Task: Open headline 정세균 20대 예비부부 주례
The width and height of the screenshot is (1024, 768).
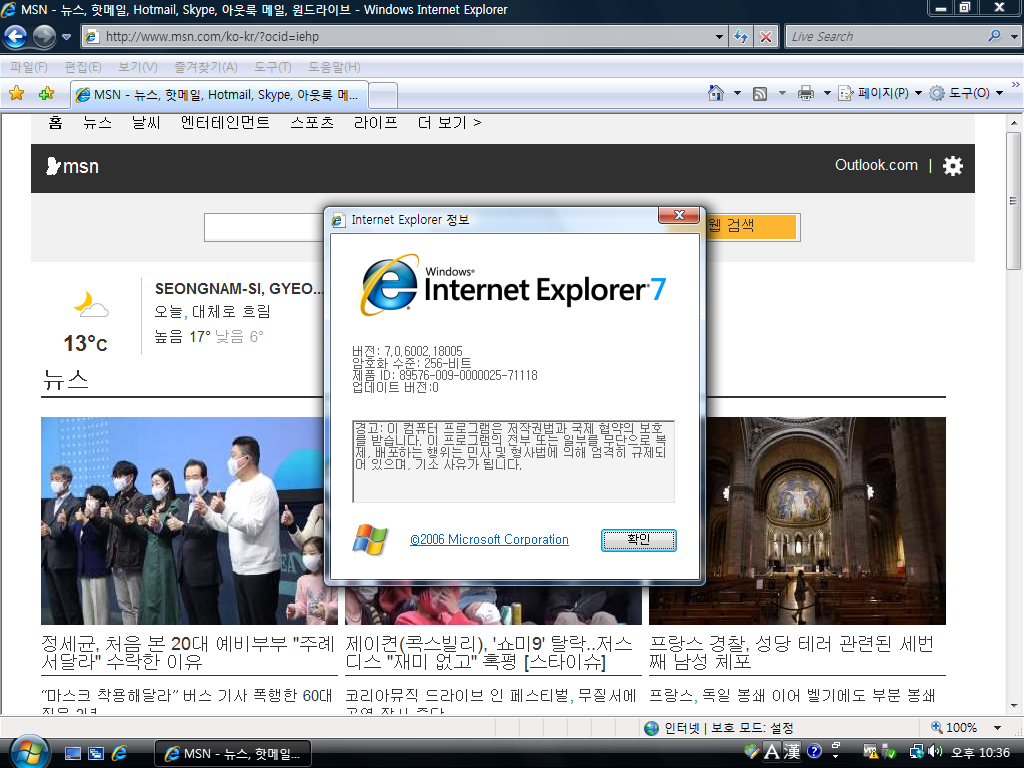Action: tap(188, 652)
